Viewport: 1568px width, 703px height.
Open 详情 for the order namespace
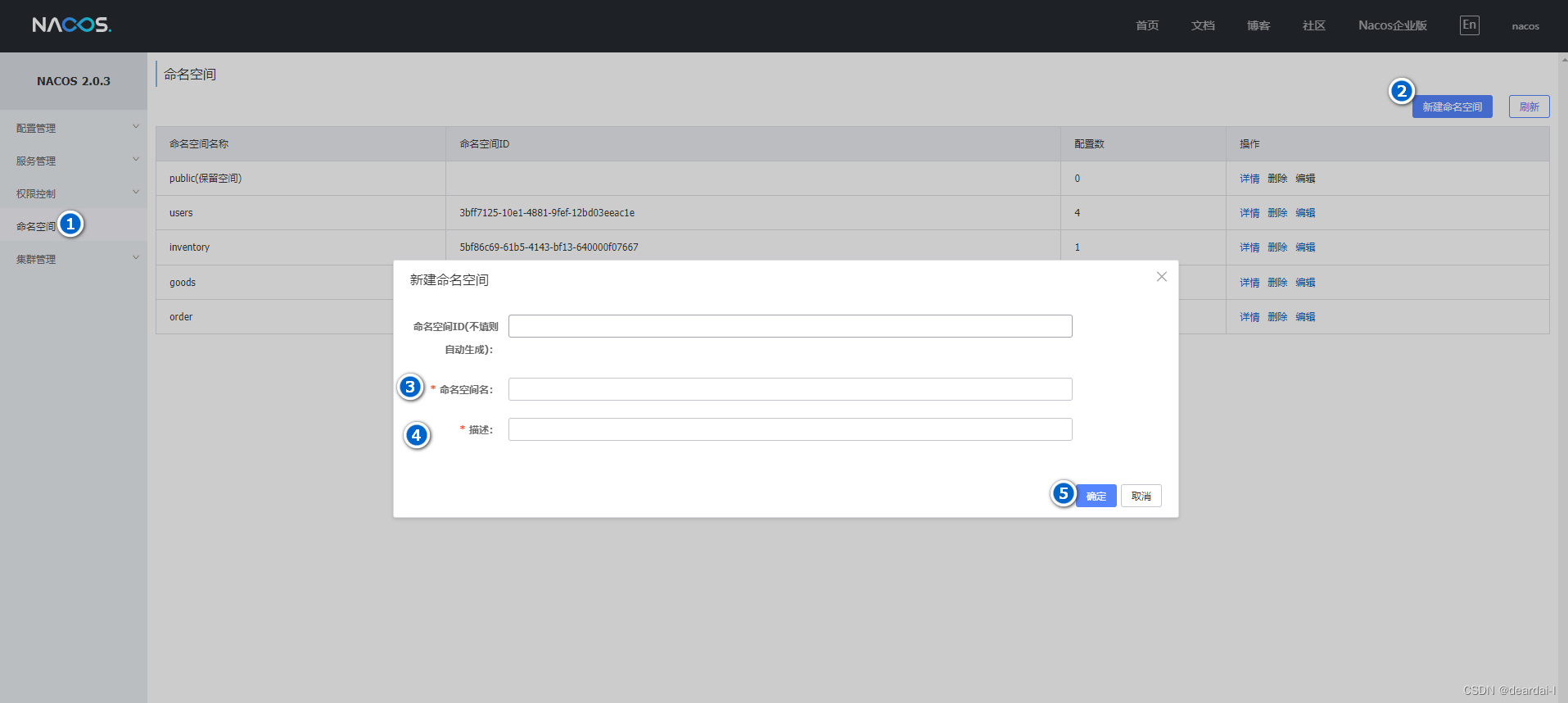1249,317
